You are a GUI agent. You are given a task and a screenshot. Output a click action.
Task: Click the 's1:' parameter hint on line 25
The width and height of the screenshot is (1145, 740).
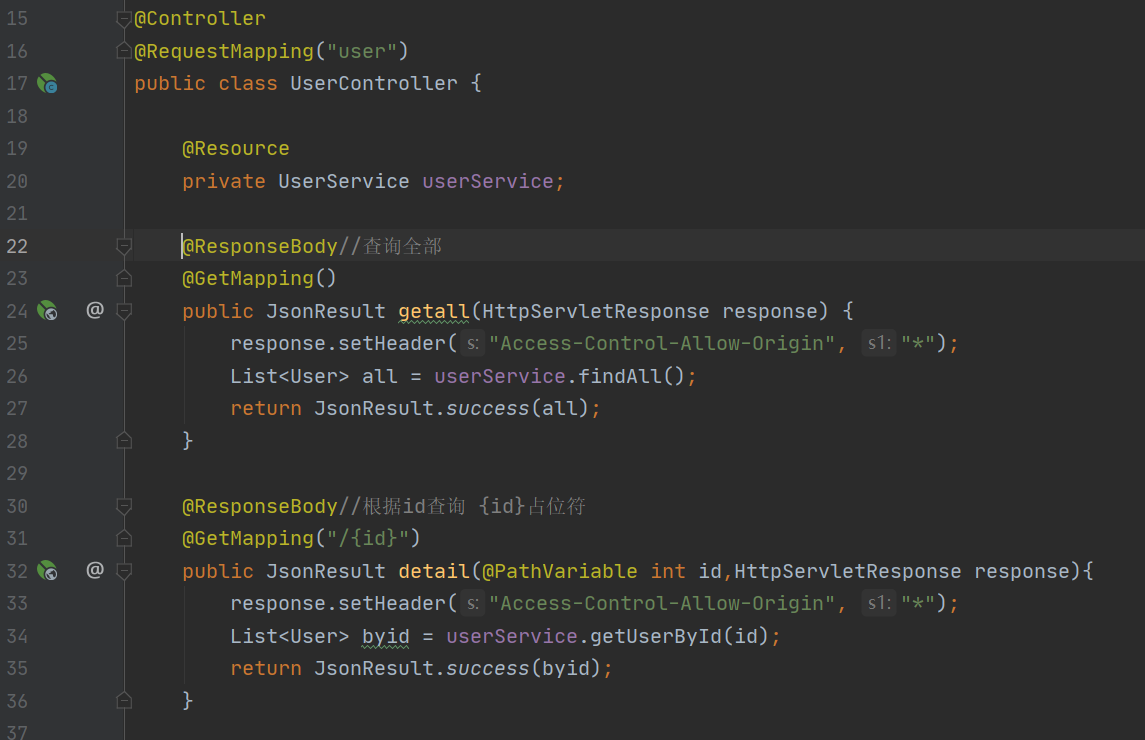pos(878,344)
